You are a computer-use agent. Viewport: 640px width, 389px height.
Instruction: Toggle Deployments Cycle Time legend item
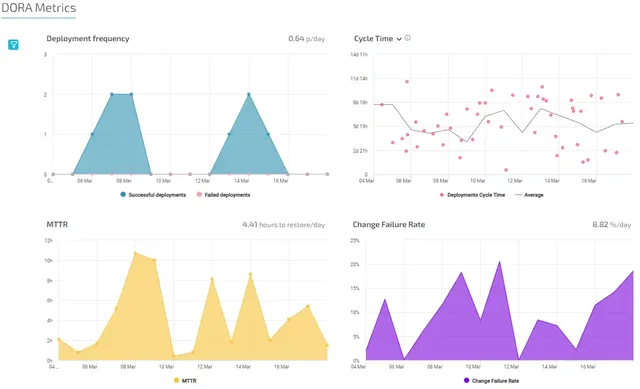[472, 195]
